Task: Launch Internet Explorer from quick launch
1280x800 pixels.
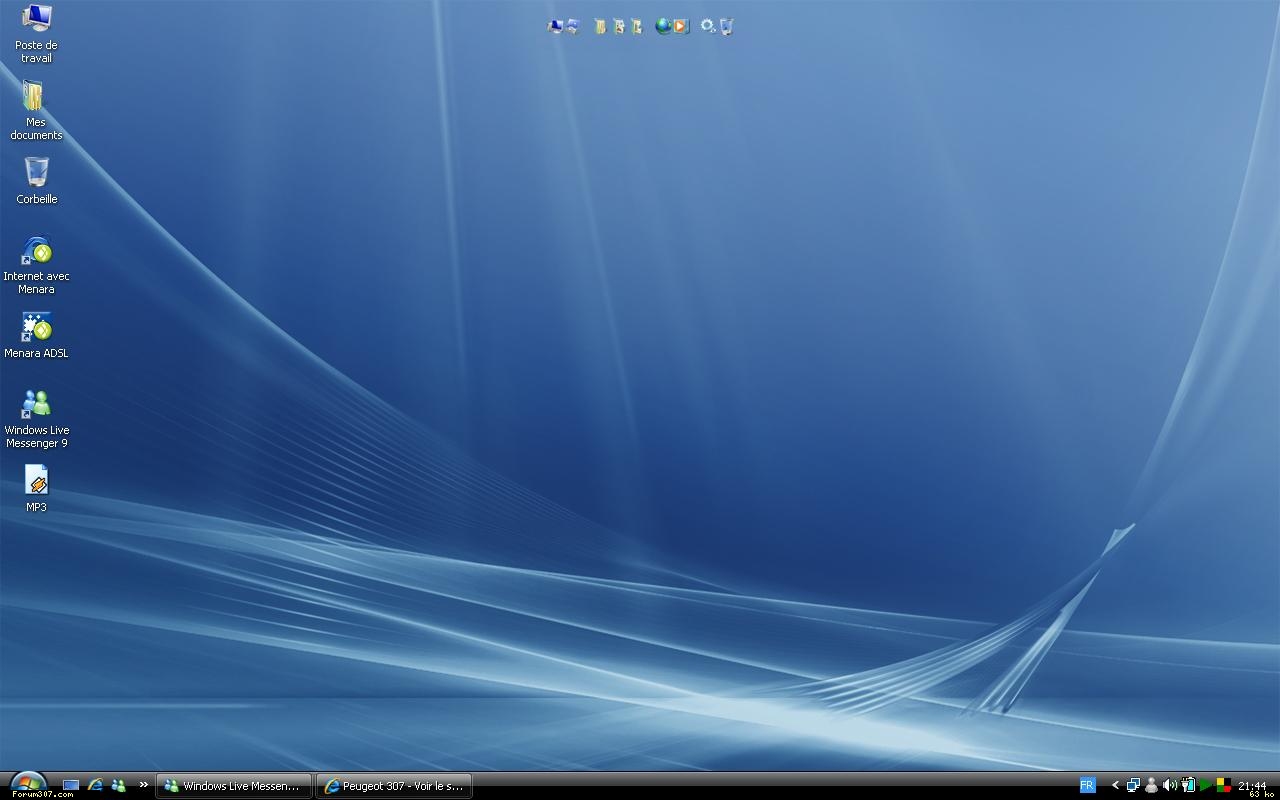Action: click(x=95, y=786)
